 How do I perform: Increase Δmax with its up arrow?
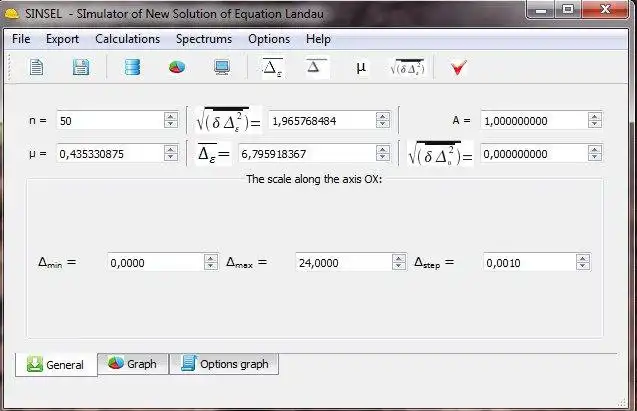[399, 258]
